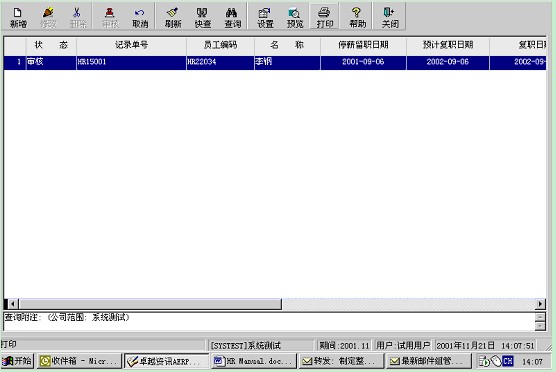Click status bar date 2001年11月21日
This screenshot has width=556, height=372.
(x=465, y=345)
